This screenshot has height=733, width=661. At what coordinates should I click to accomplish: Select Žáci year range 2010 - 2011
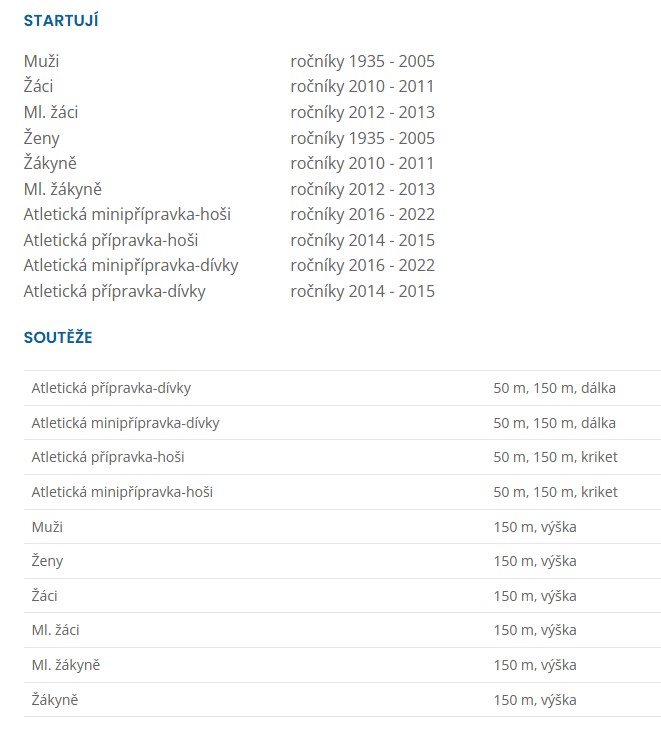[x=362, y=87]
